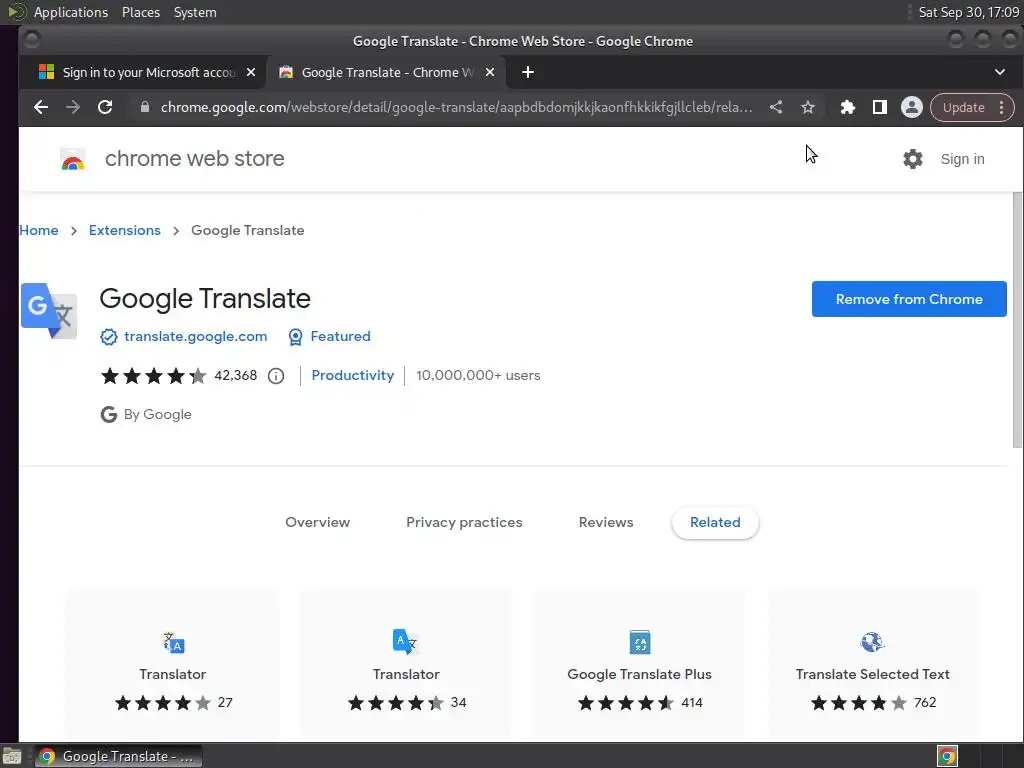
Task: Click the Featured label link
Action: [x=340, y=336]
